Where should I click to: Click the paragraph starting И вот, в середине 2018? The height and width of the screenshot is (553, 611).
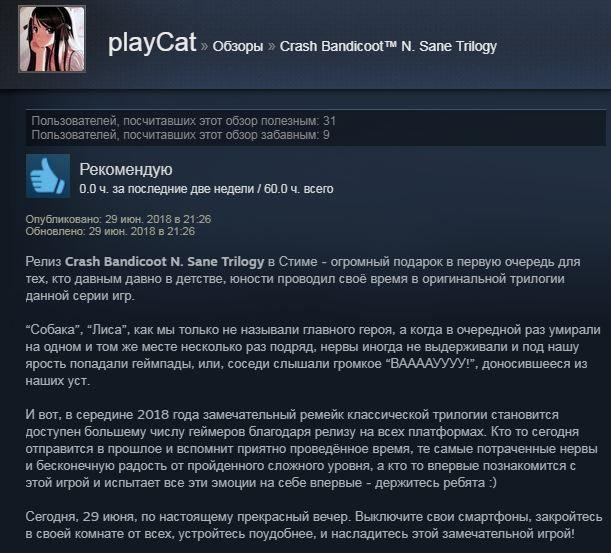[311, 448]
